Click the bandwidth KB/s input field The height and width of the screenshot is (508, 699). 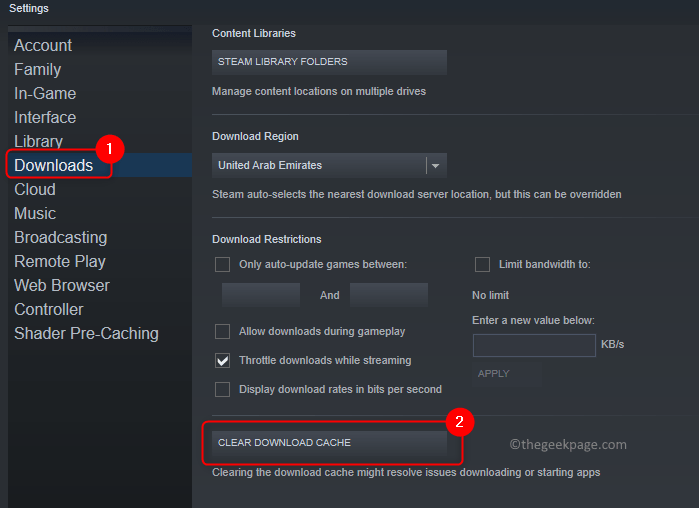pos(534,345)
